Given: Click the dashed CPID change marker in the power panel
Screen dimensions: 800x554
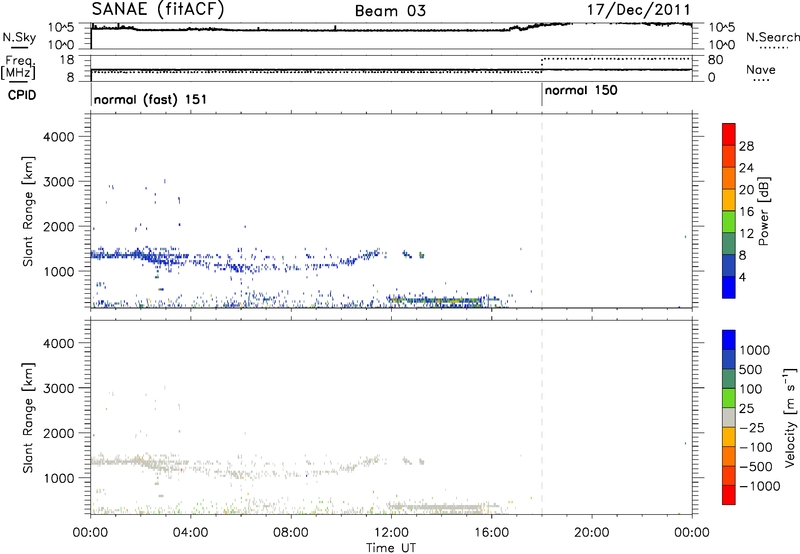Looking at the screenshot, I should pos(542,211).
